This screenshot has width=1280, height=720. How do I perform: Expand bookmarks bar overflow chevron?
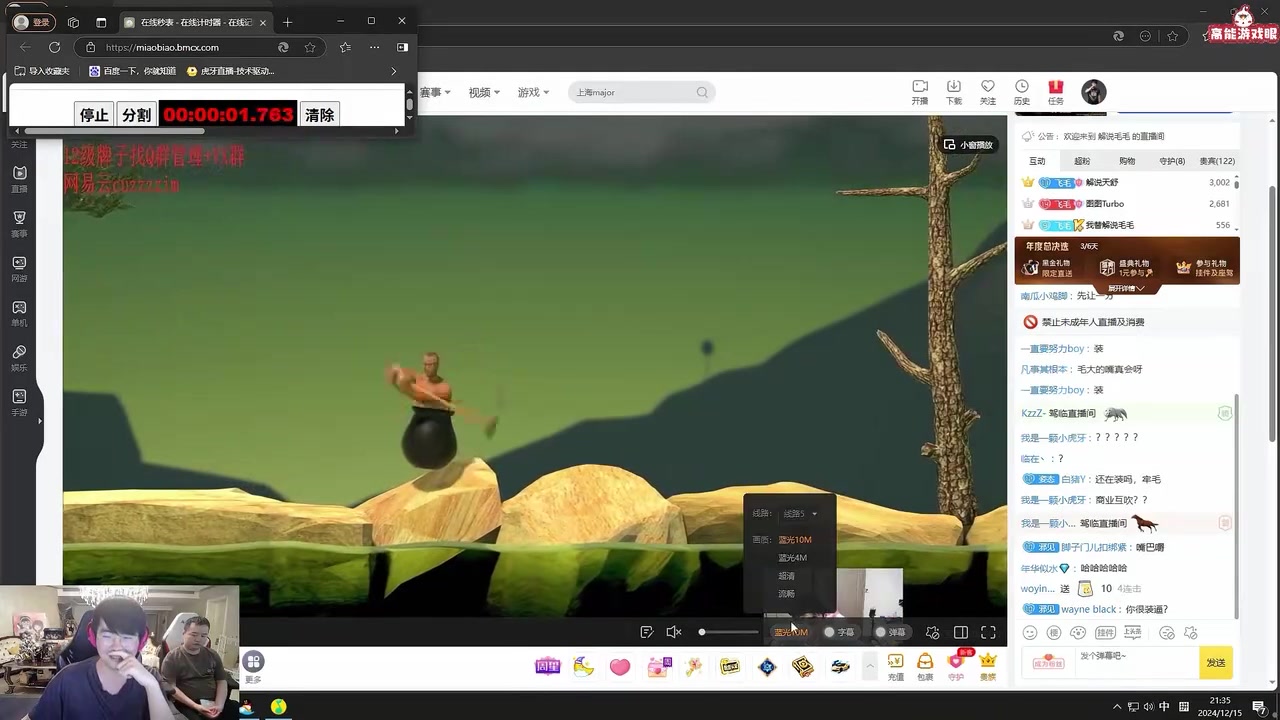pyautogui.click(x=393, y=71)
